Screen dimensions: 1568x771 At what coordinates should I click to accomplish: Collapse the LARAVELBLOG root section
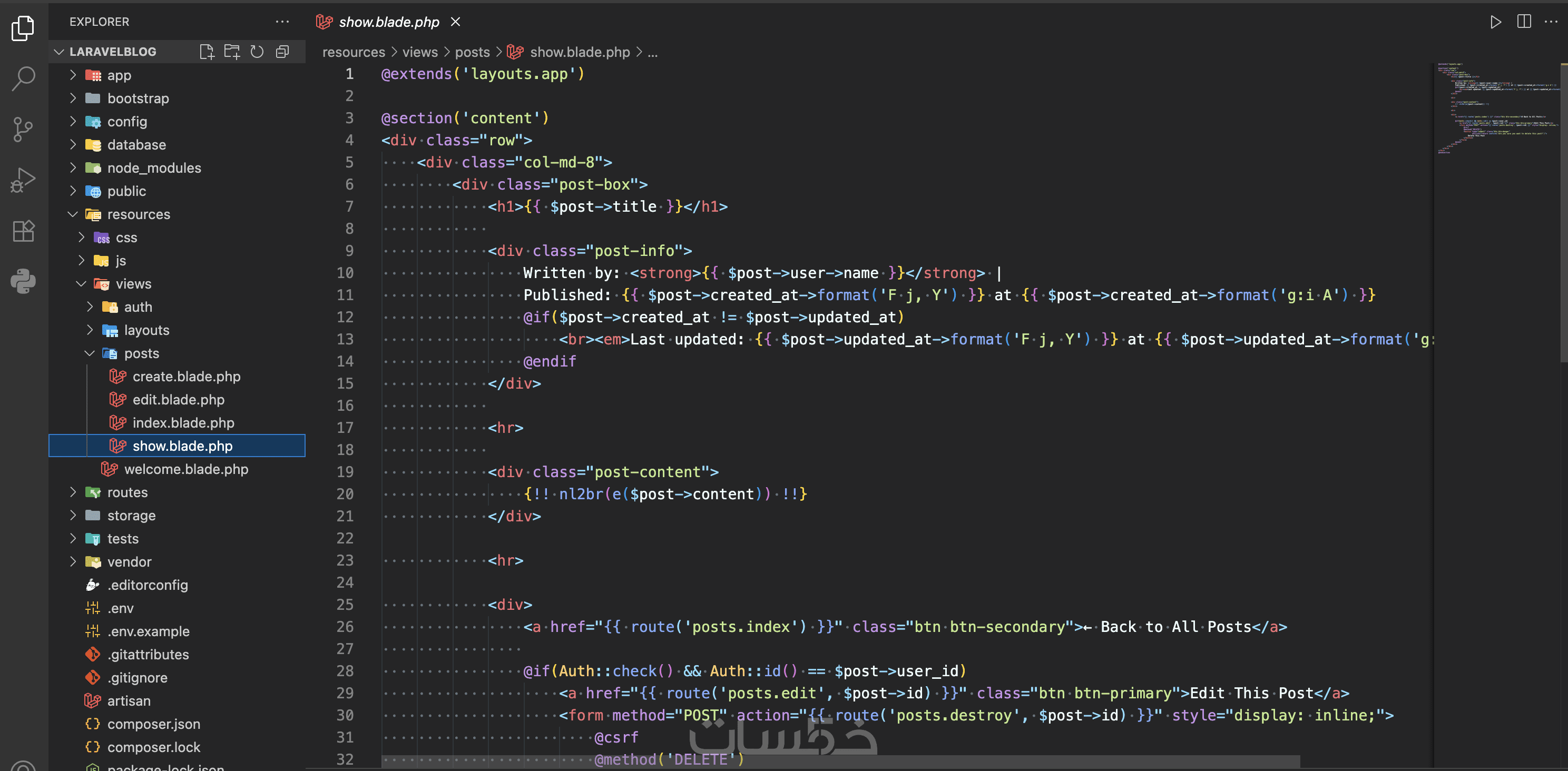pyautogui.click(x=59, y=52)
